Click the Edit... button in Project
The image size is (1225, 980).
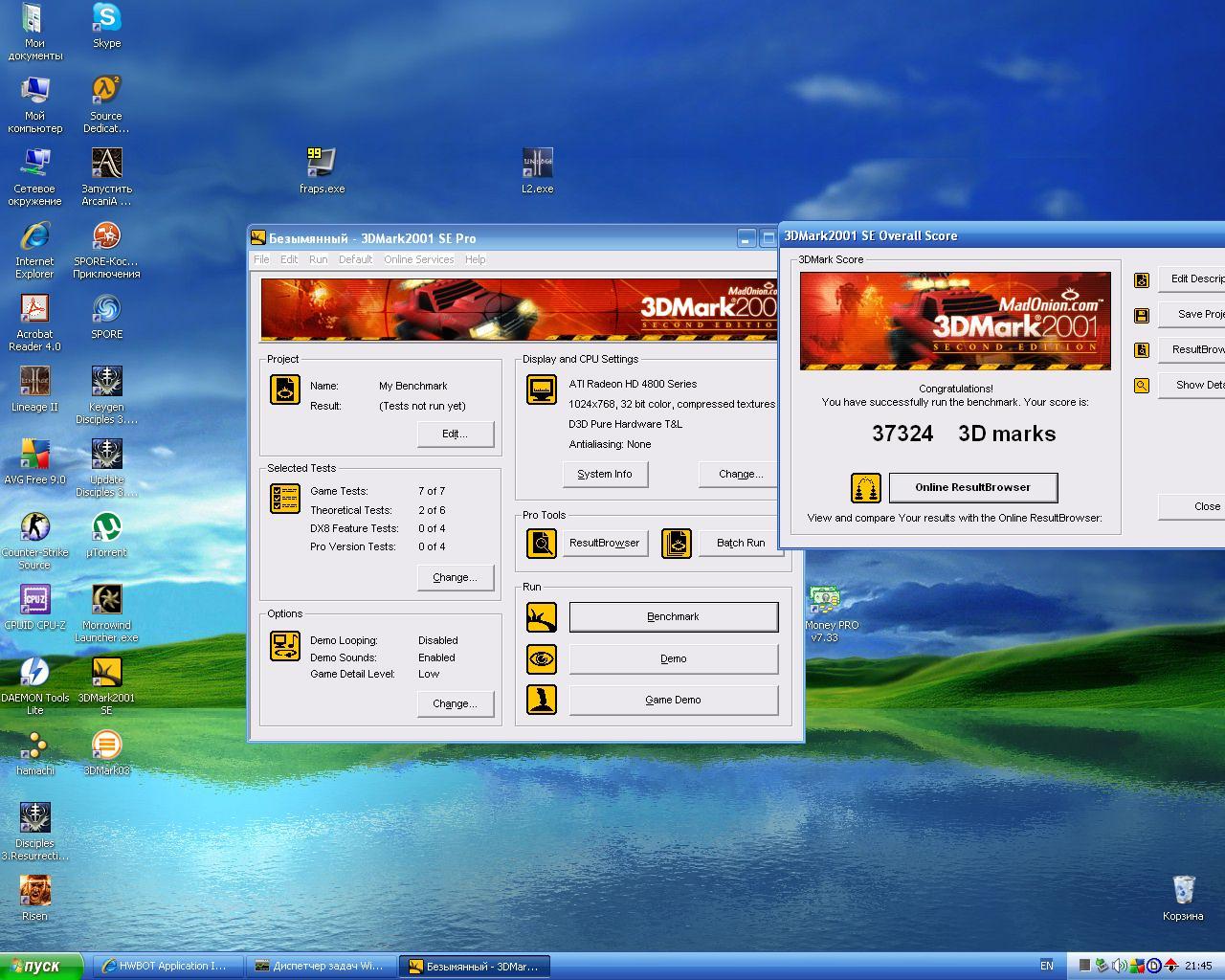(456, 434)
